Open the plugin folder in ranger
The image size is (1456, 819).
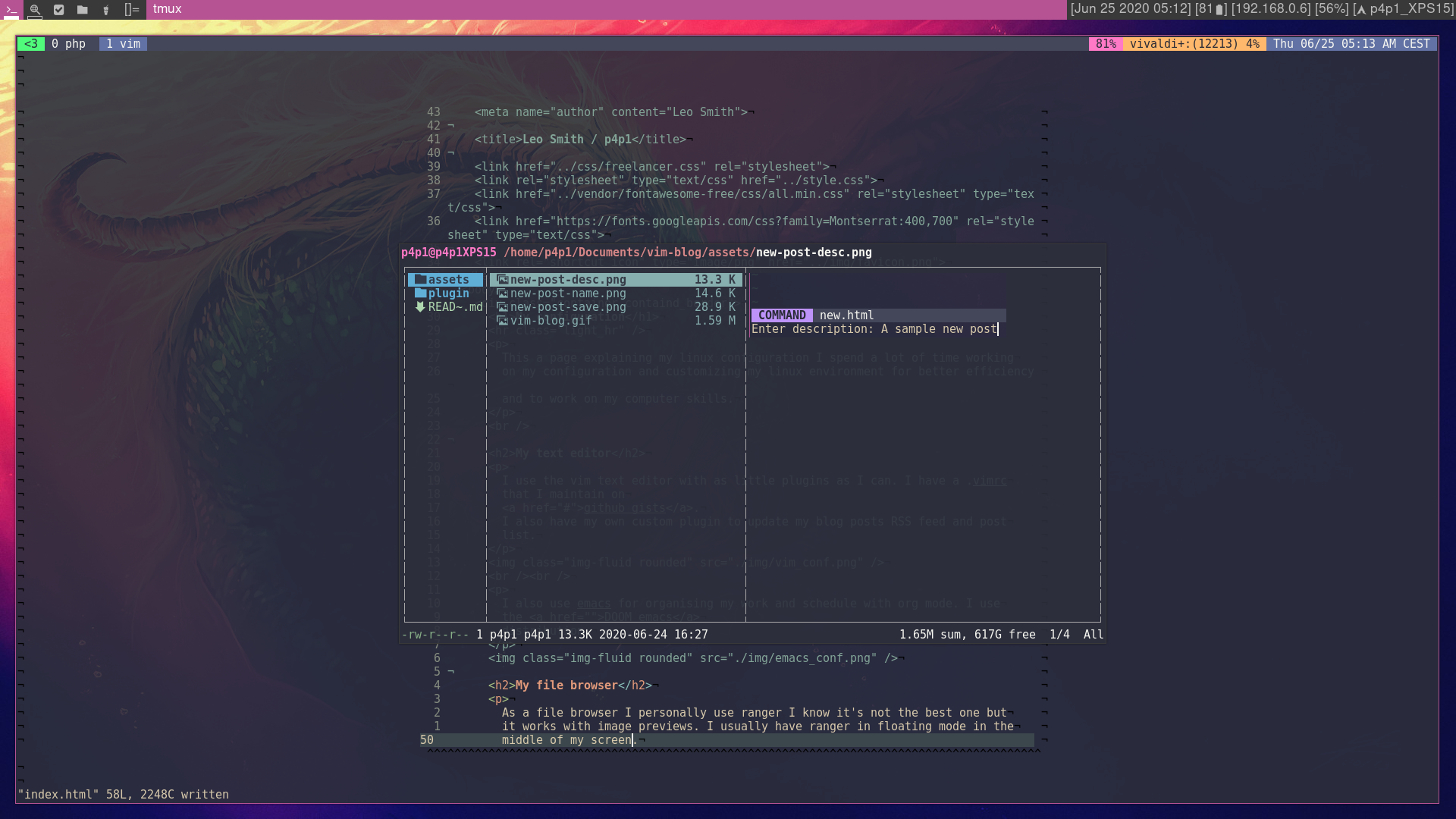click(446, 293)
